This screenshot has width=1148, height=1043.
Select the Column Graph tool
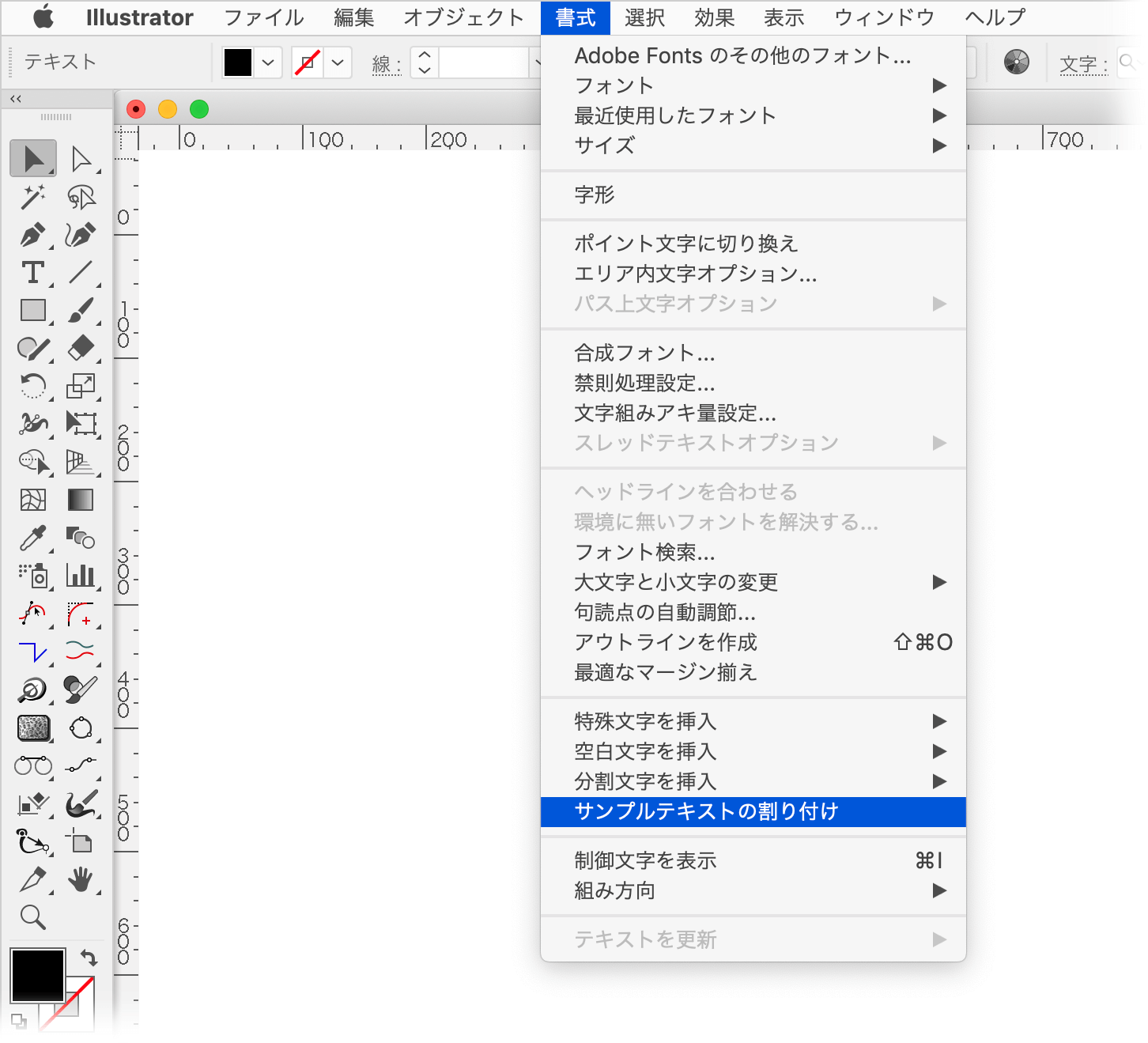tap(81, 576)
